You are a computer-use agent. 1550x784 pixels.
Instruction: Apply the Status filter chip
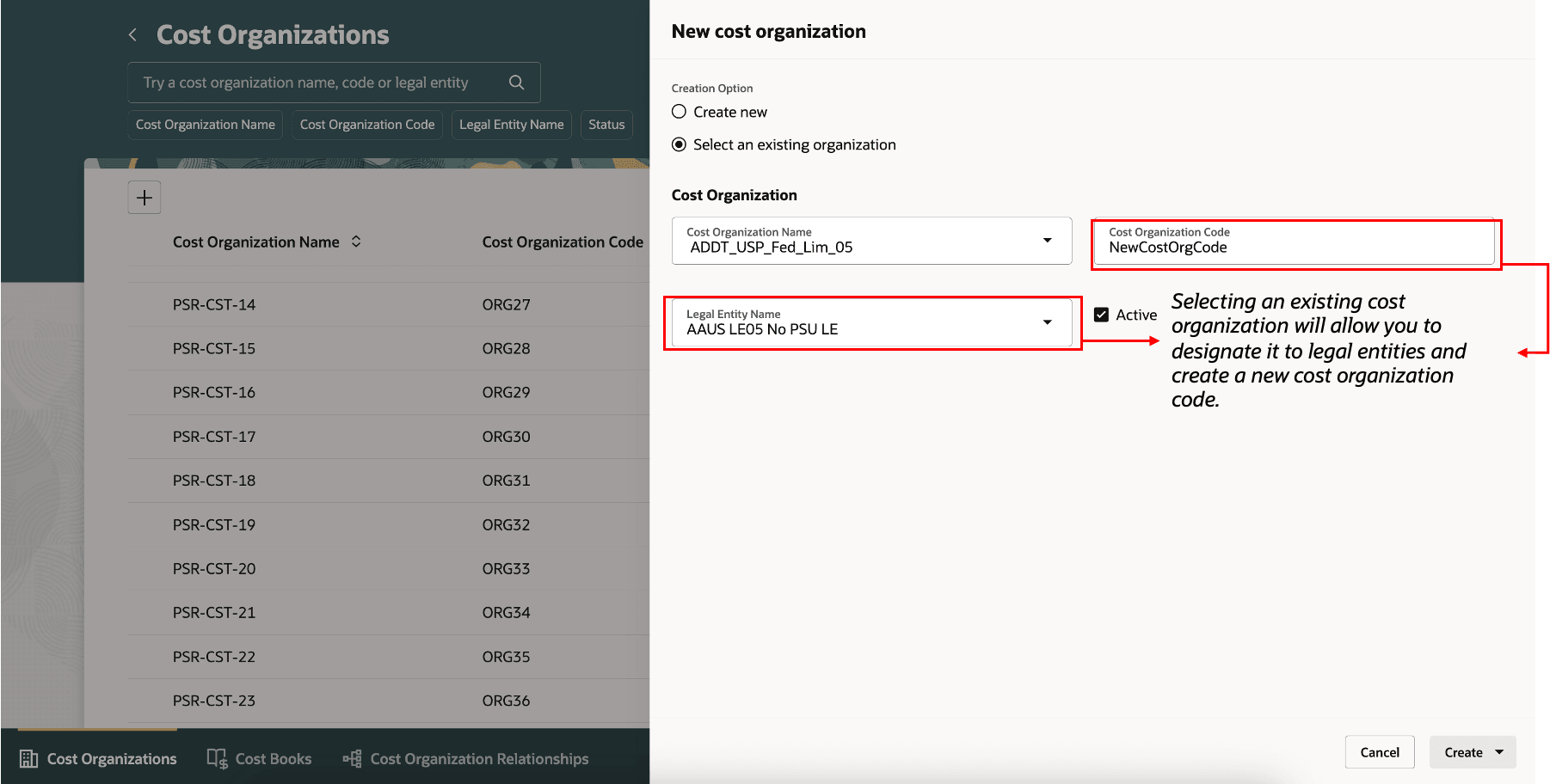pyautogui.click(x=606, y=124)
